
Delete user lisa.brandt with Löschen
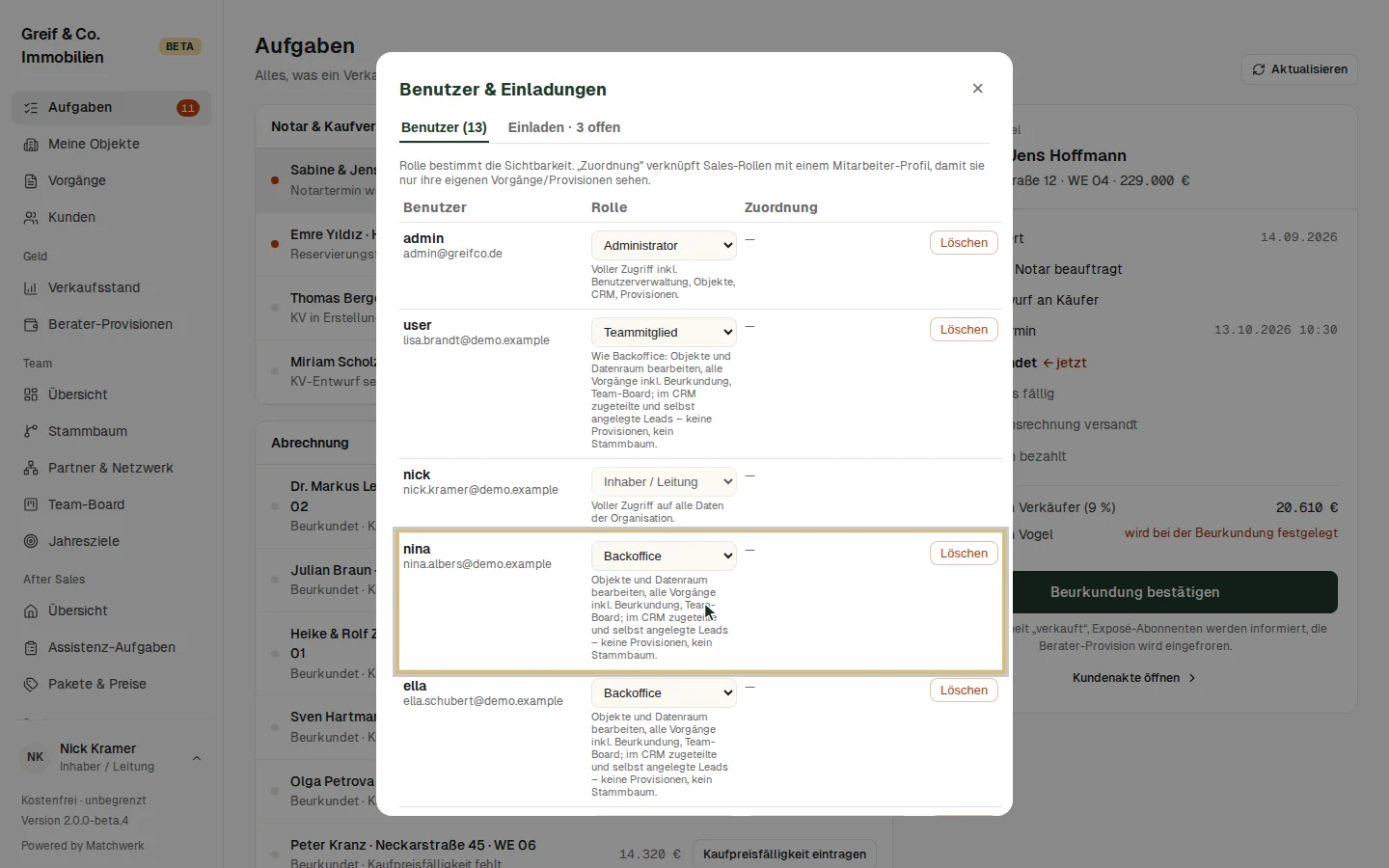click(964, 330)
